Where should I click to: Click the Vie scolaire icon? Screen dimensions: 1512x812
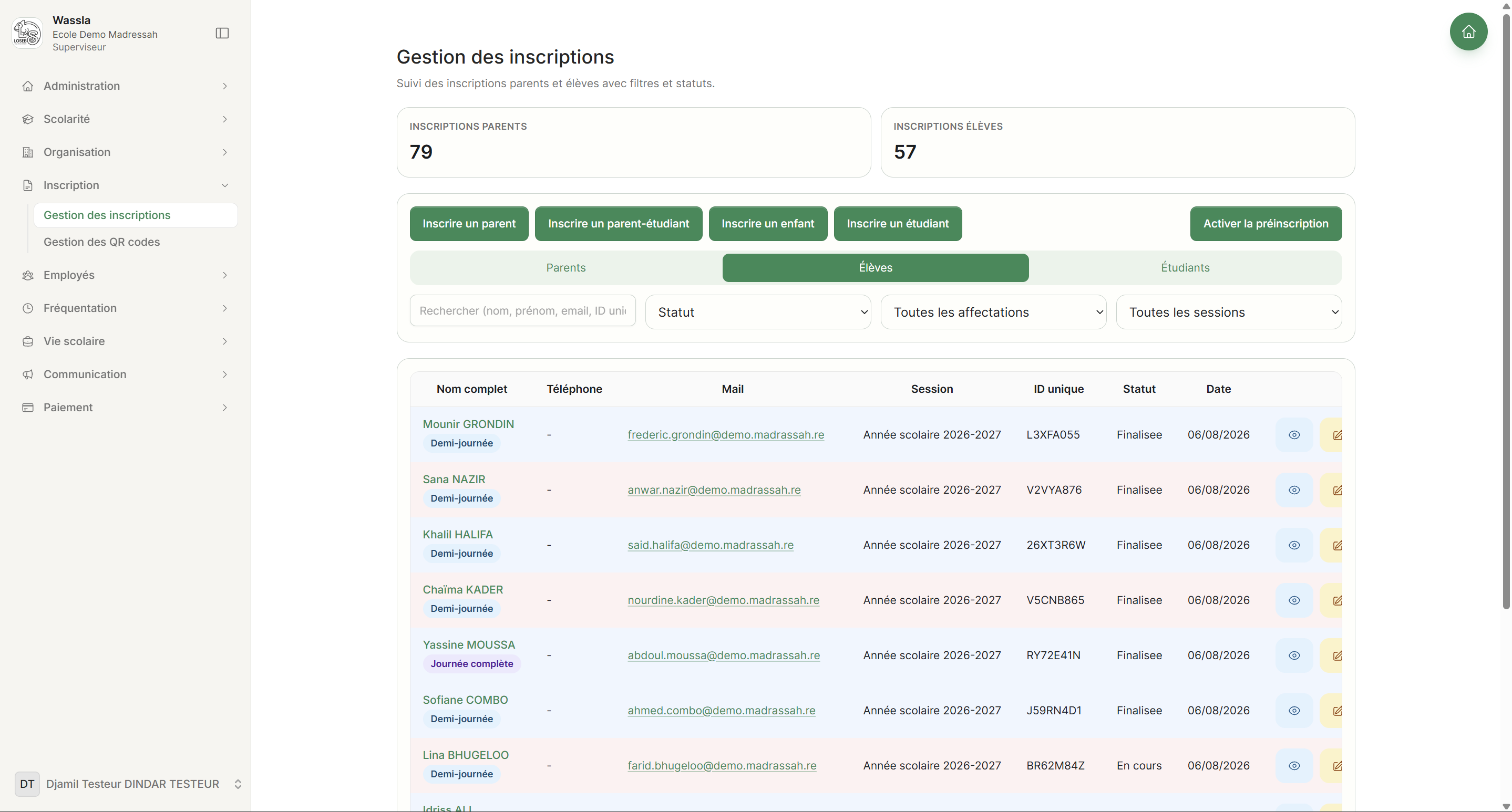(27, 341)
